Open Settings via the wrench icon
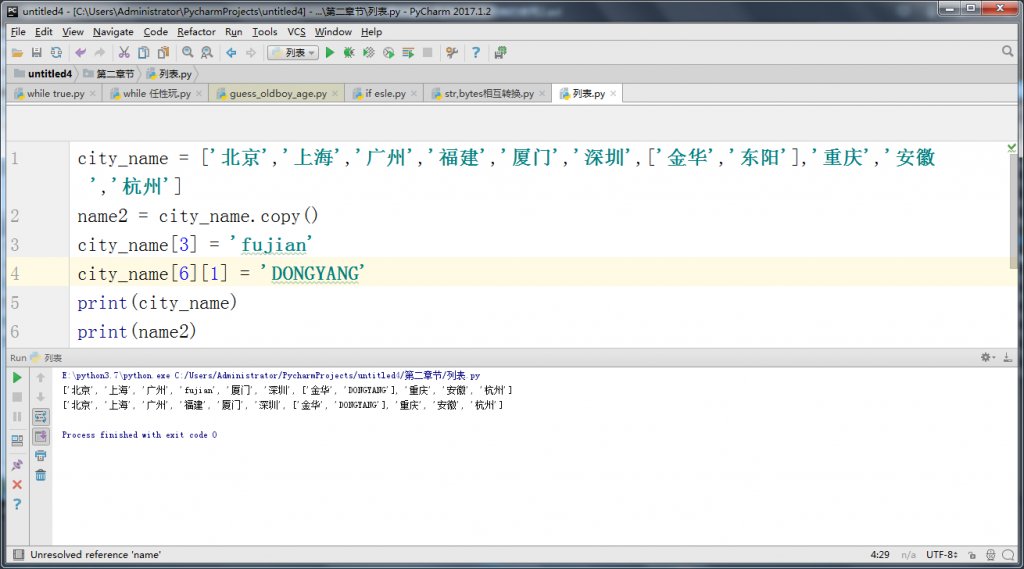1024x569 pixels. [x=452, y=53]
